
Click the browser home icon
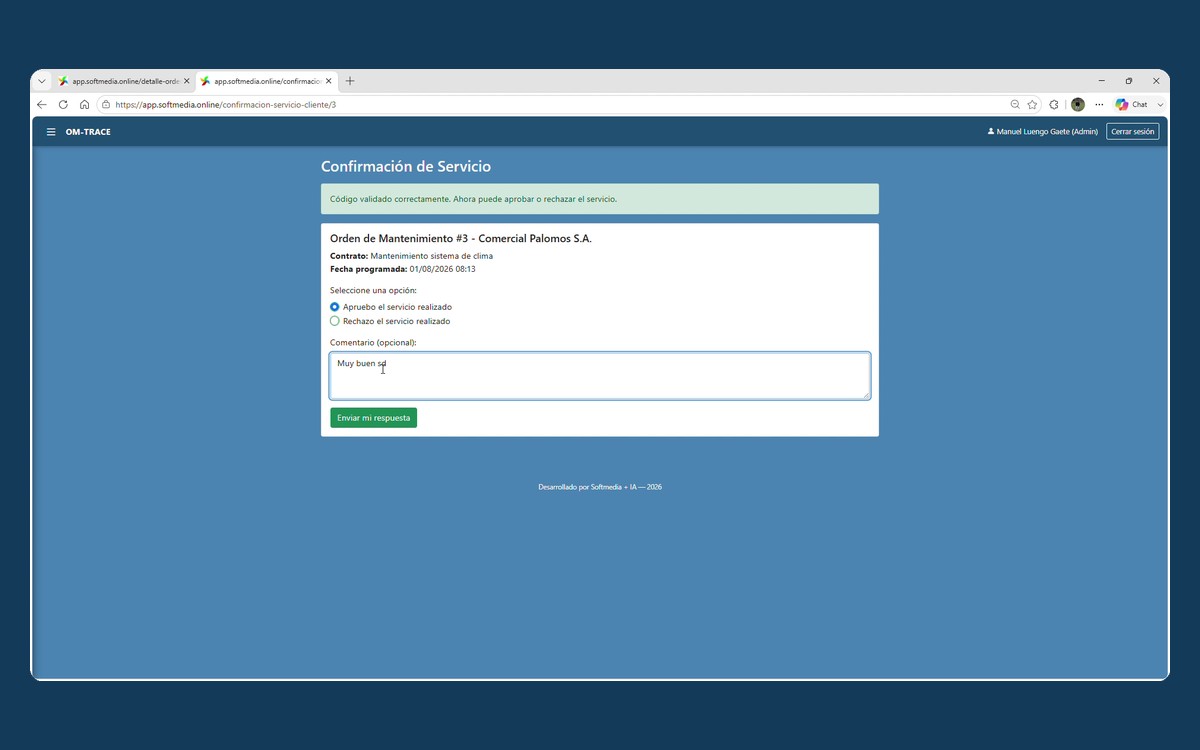point(85,104)
